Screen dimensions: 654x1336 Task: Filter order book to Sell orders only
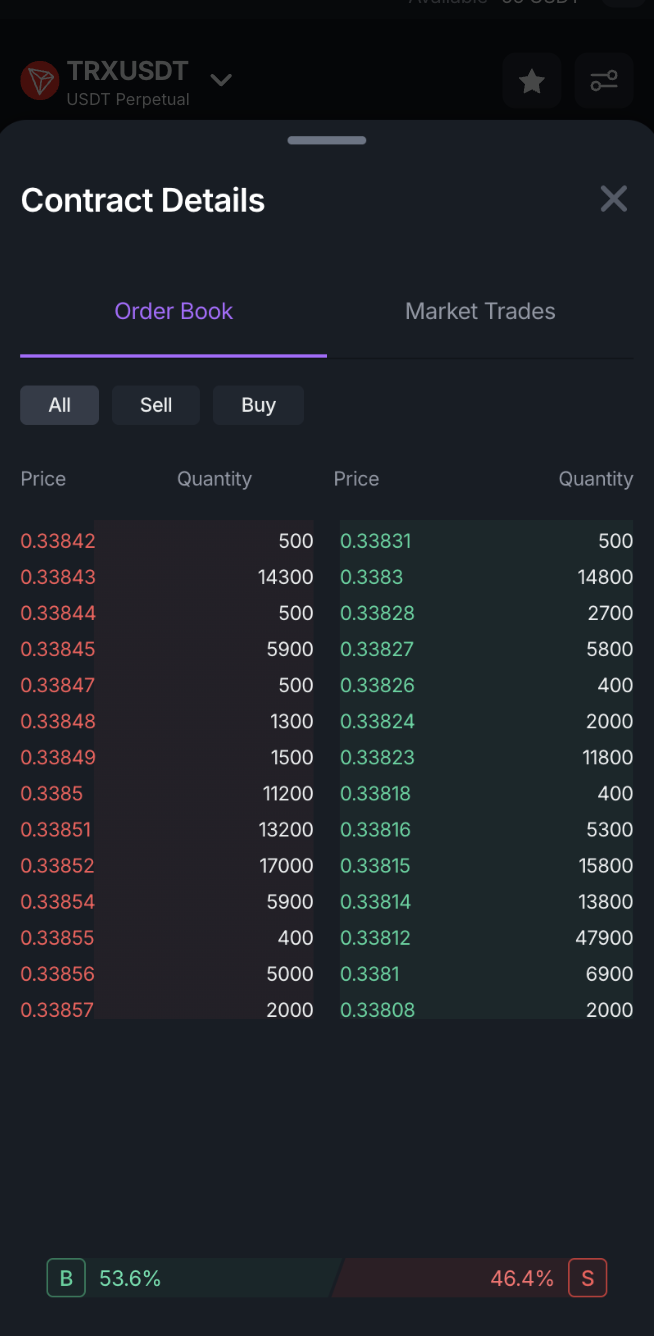[155, 405]
